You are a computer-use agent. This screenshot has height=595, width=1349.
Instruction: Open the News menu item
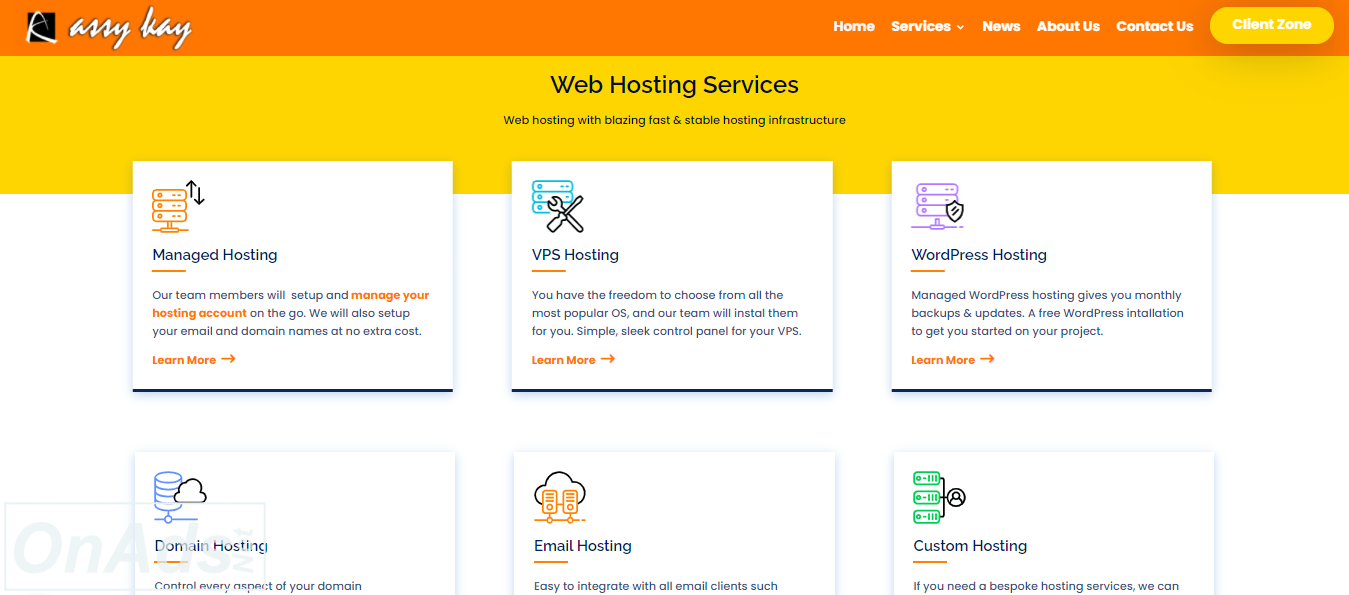pyautogui.click(x=1000, y=27)
